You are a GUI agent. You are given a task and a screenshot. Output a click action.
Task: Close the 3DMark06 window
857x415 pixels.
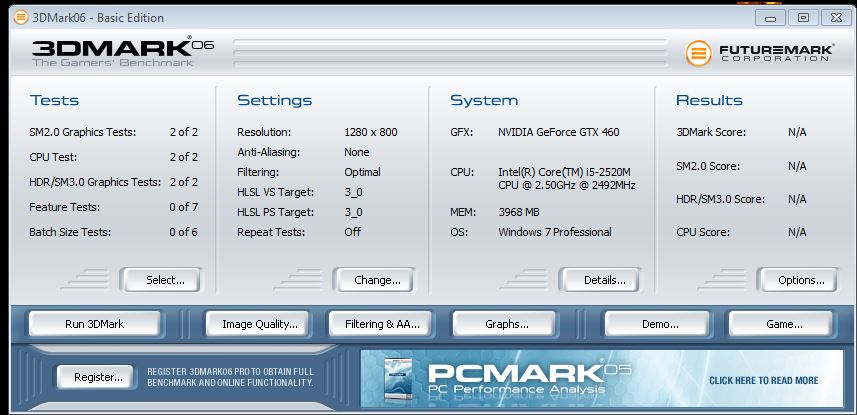(836, 17)
